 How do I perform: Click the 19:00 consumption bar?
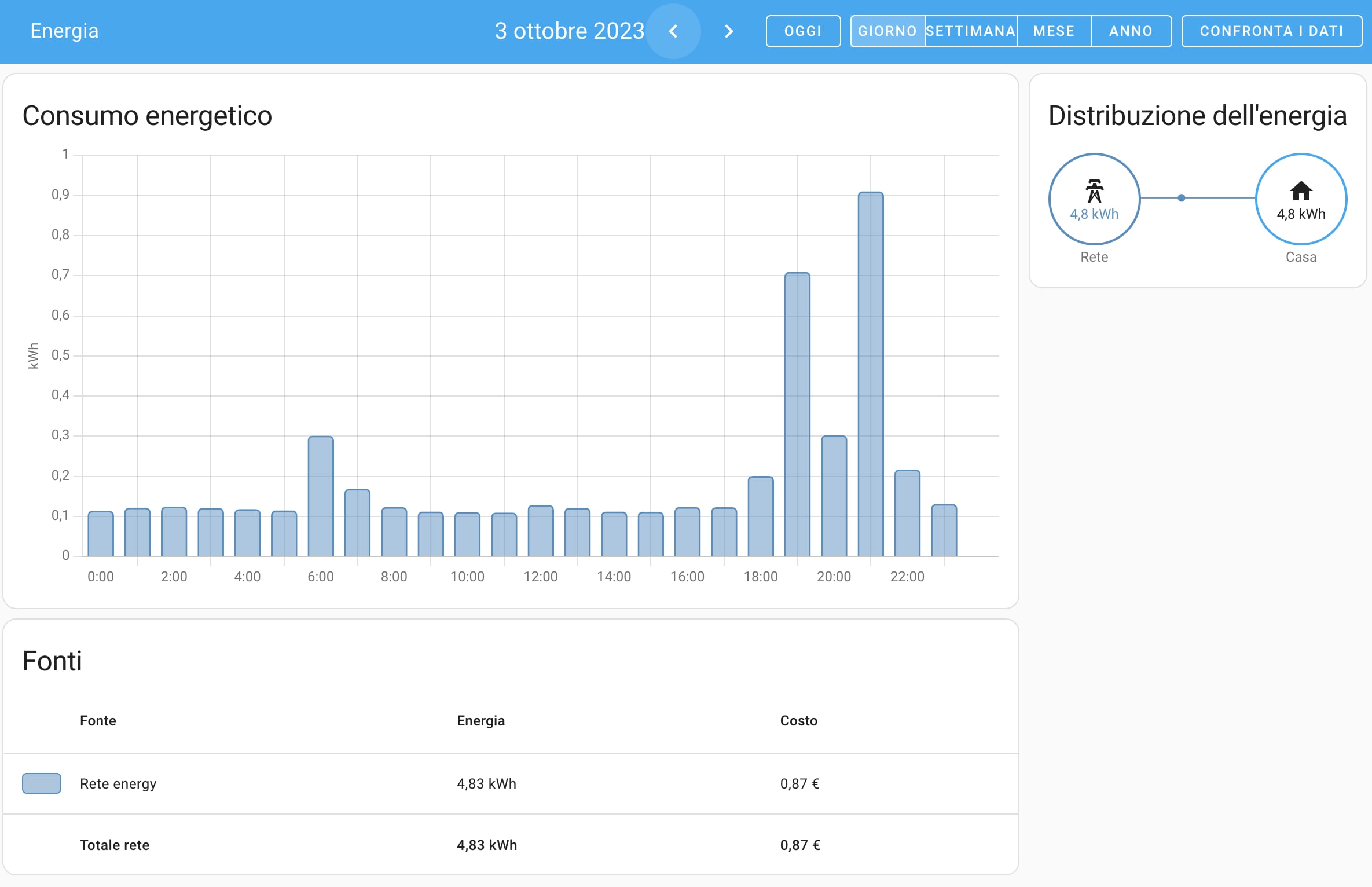coord(797,415)
